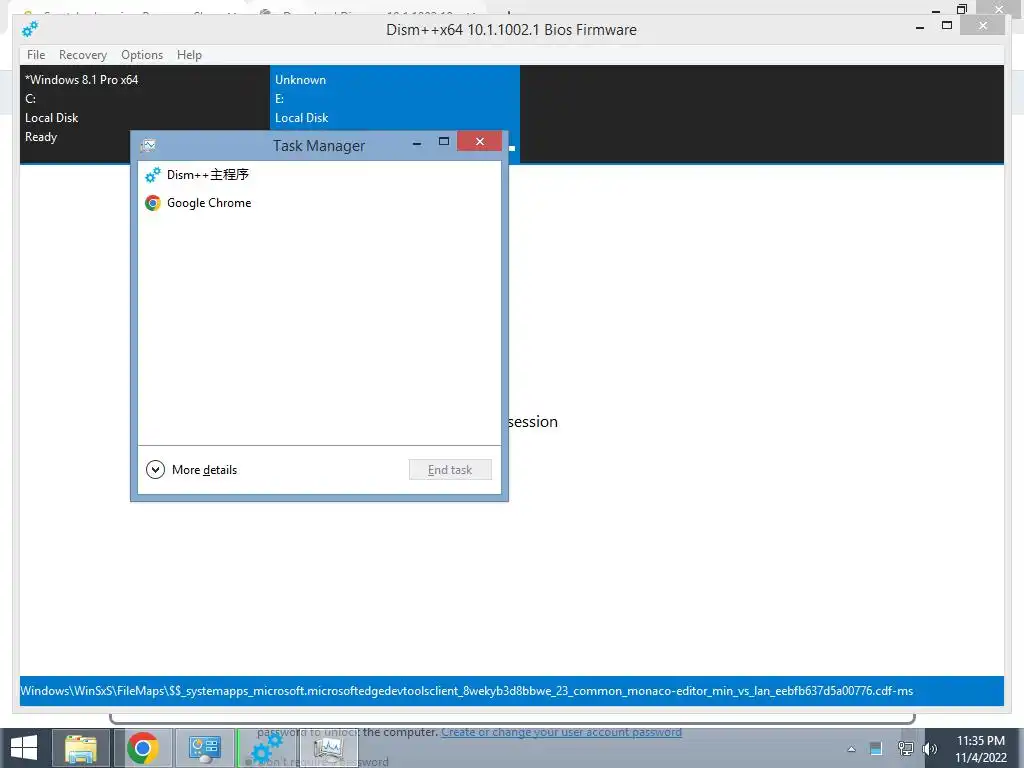Open File Explorer from the taskbar
This screenshot has height=768, width=1024.
[x=81, y=748]
